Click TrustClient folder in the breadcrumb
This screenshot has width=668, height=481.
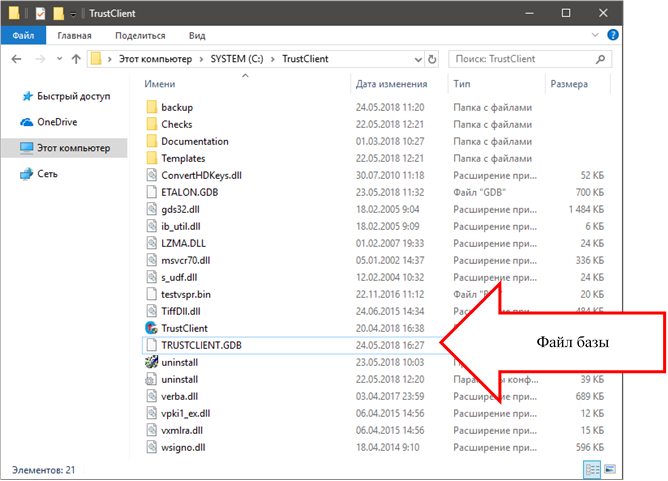click(x=305, y=59)
